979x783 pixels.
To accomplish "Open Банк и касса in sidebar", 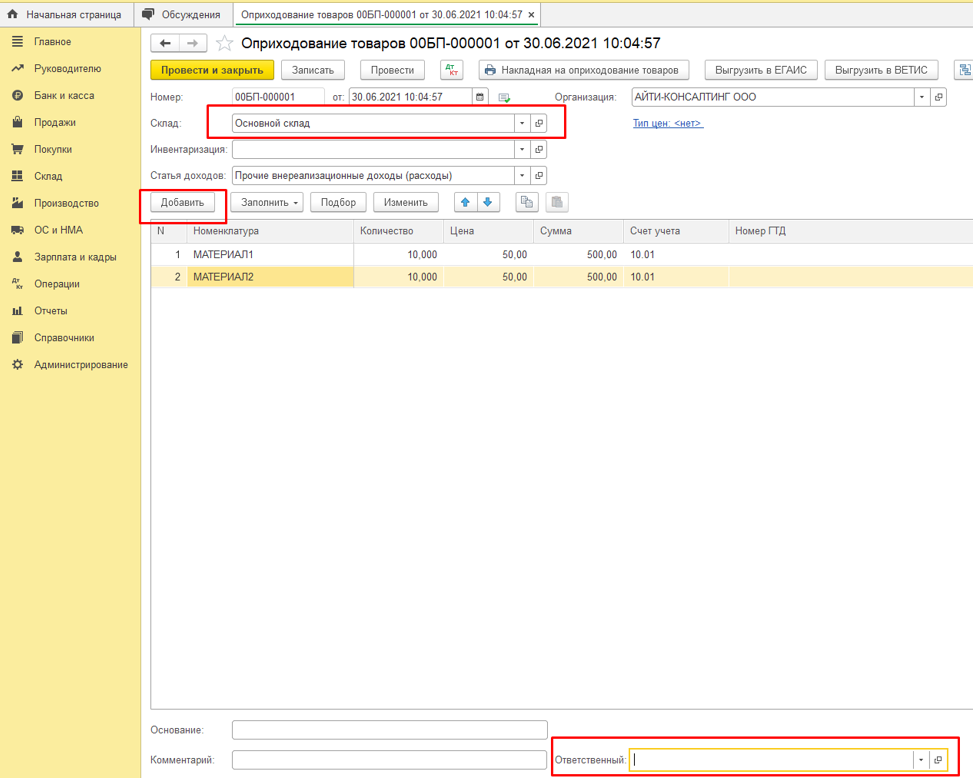I will (66, 95).
